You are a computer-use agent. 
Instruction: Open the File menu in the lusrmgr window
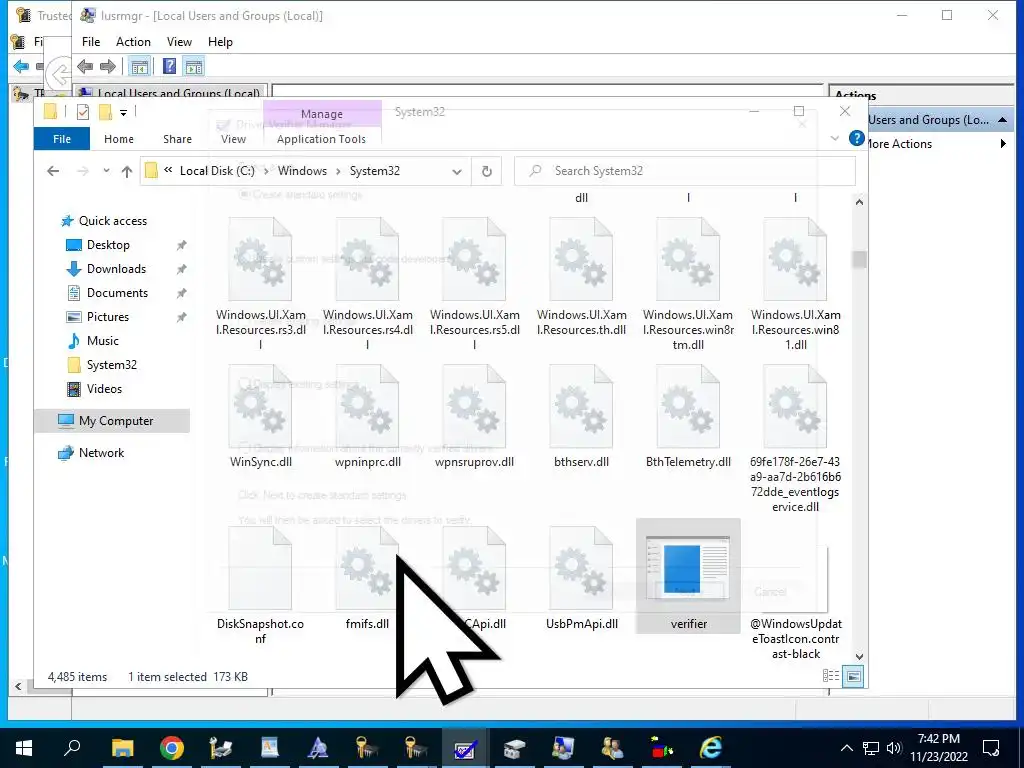pyautogui.click(x=91, y=42)
